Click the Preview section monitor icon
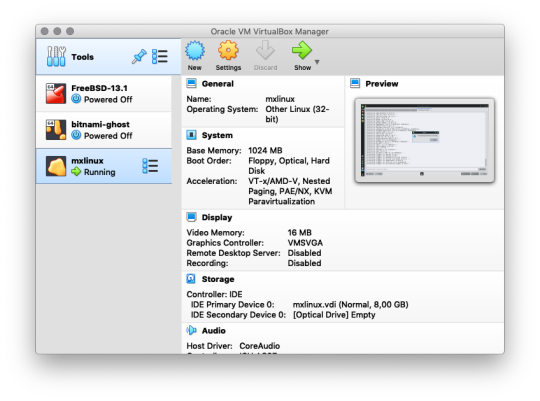540x401 pixels. click(x=355, y=83)
